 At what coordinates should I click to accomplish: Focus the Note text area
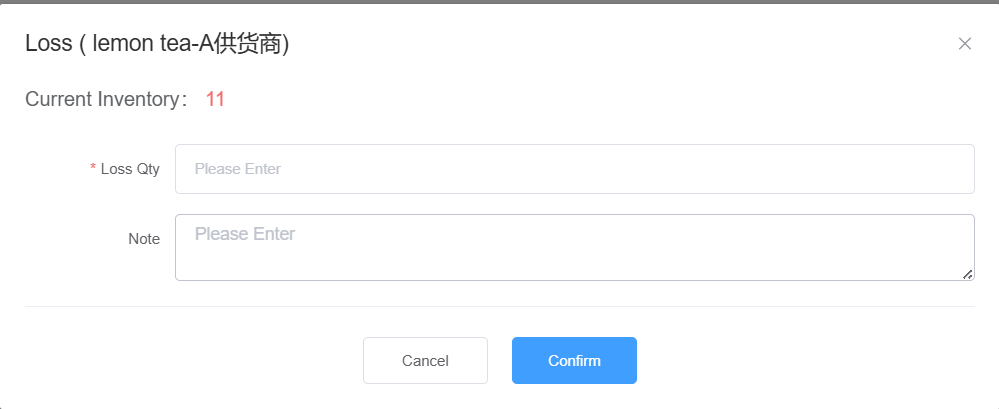[574, 247]
